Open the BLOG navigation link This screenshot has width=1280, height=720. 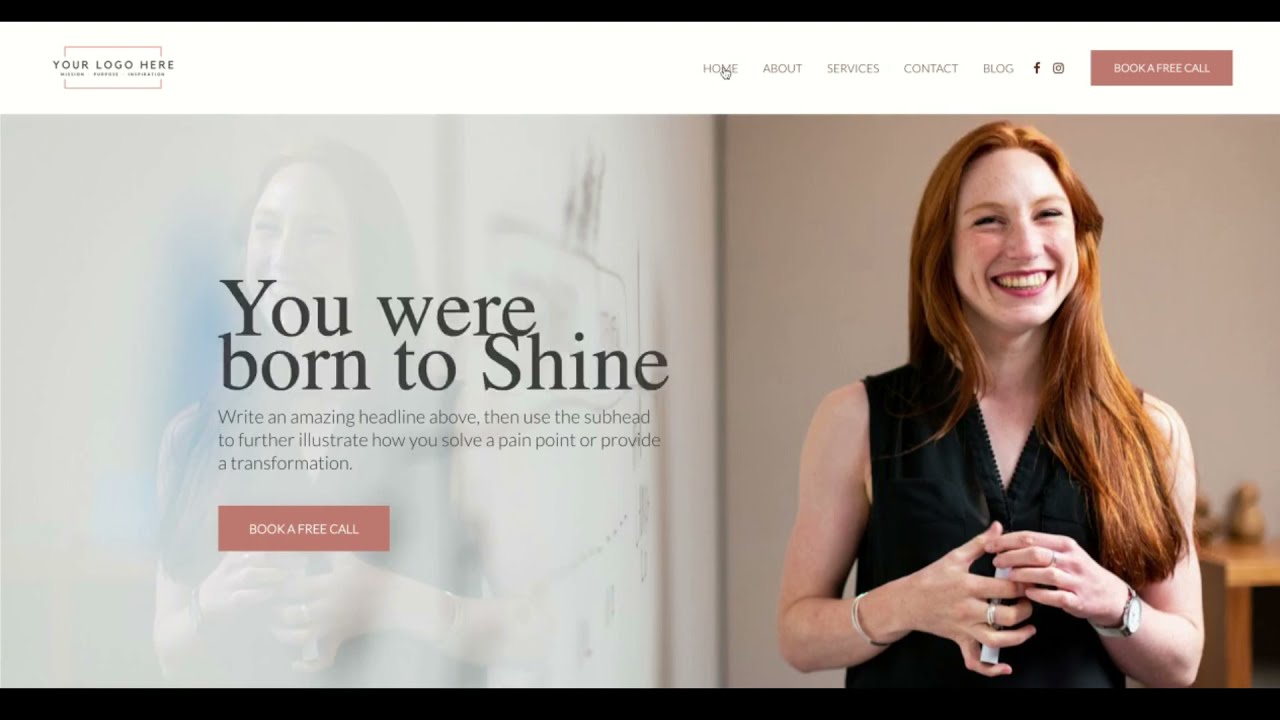click(x=998, y=68)
